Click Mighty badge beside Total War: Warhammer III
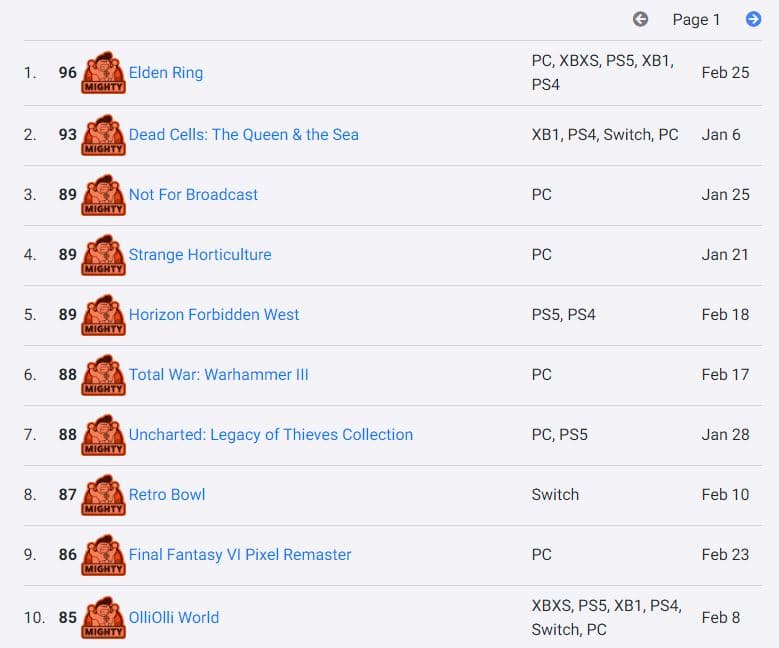The height and width of the screenshot is (648, 779). [103, 375]
